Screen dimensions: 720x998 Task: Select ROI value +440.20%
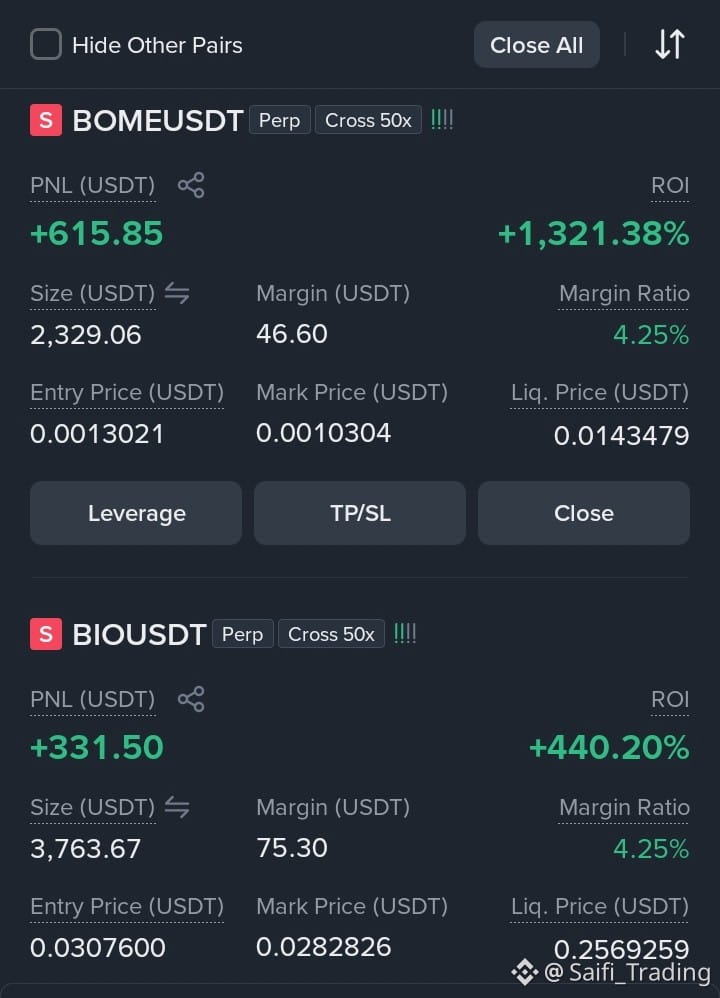[609, 747]
